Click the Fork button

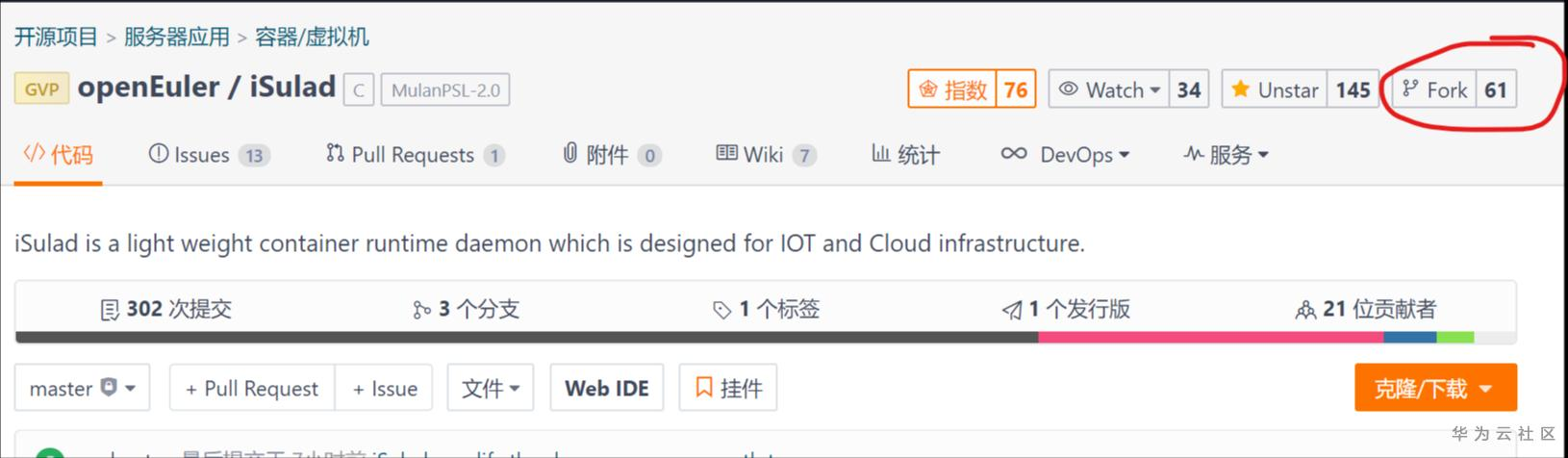tap(1435, 89)
